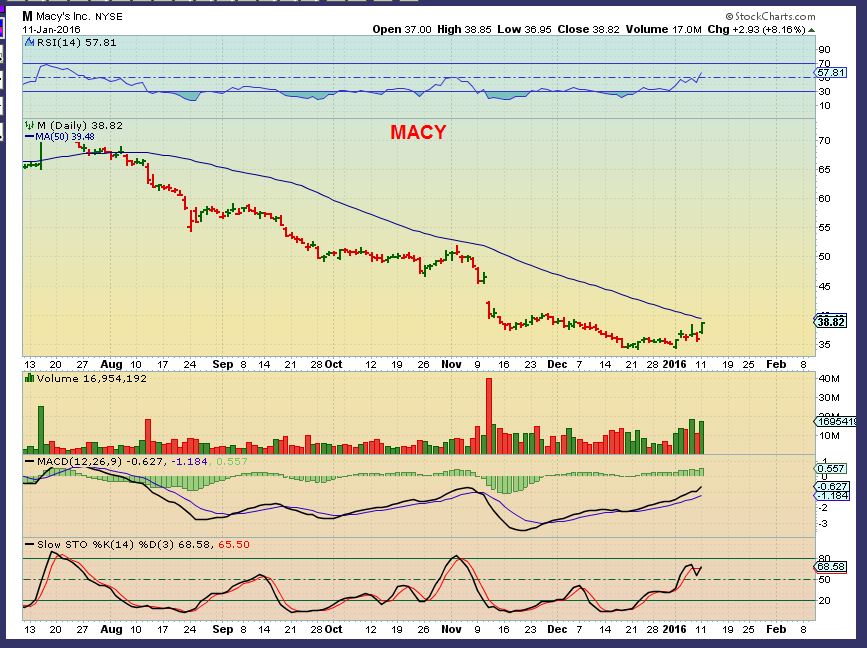867x648 pixels.
Task: Click the small icon before RSI(14) label
Action: [x=29, y=43]
